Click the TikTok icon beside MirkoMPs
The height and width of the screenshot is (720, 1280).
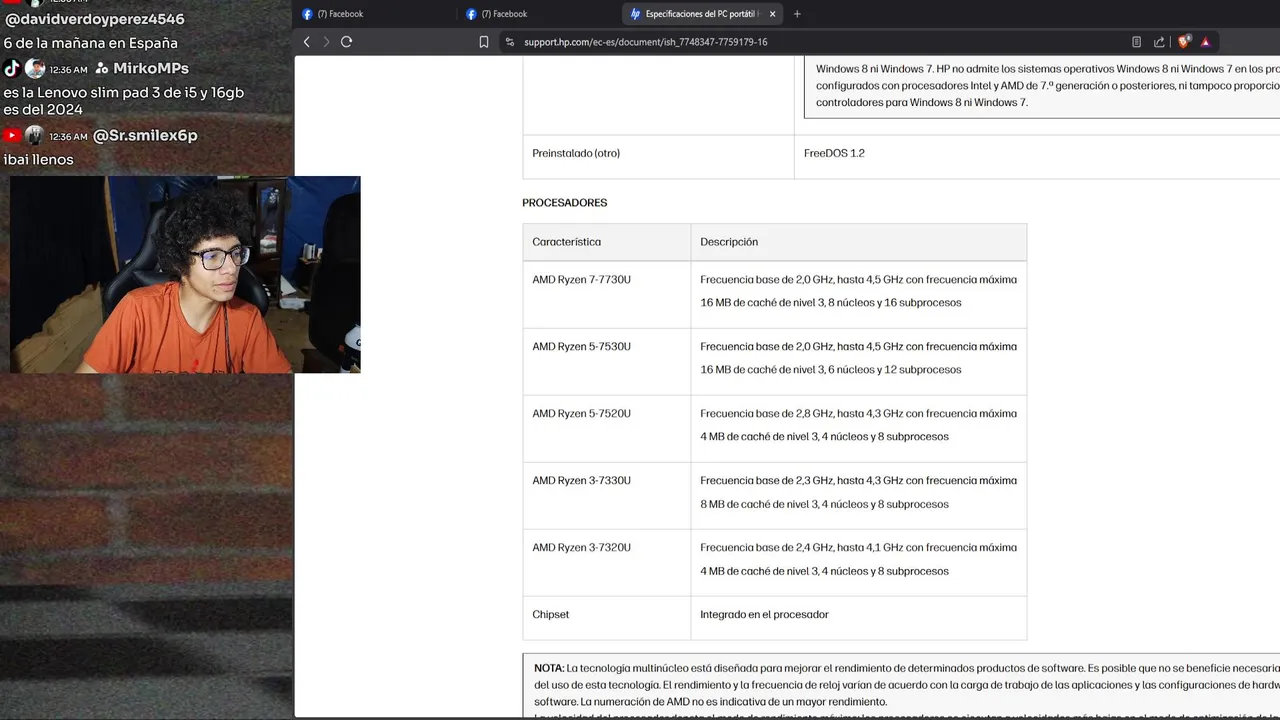11,68
